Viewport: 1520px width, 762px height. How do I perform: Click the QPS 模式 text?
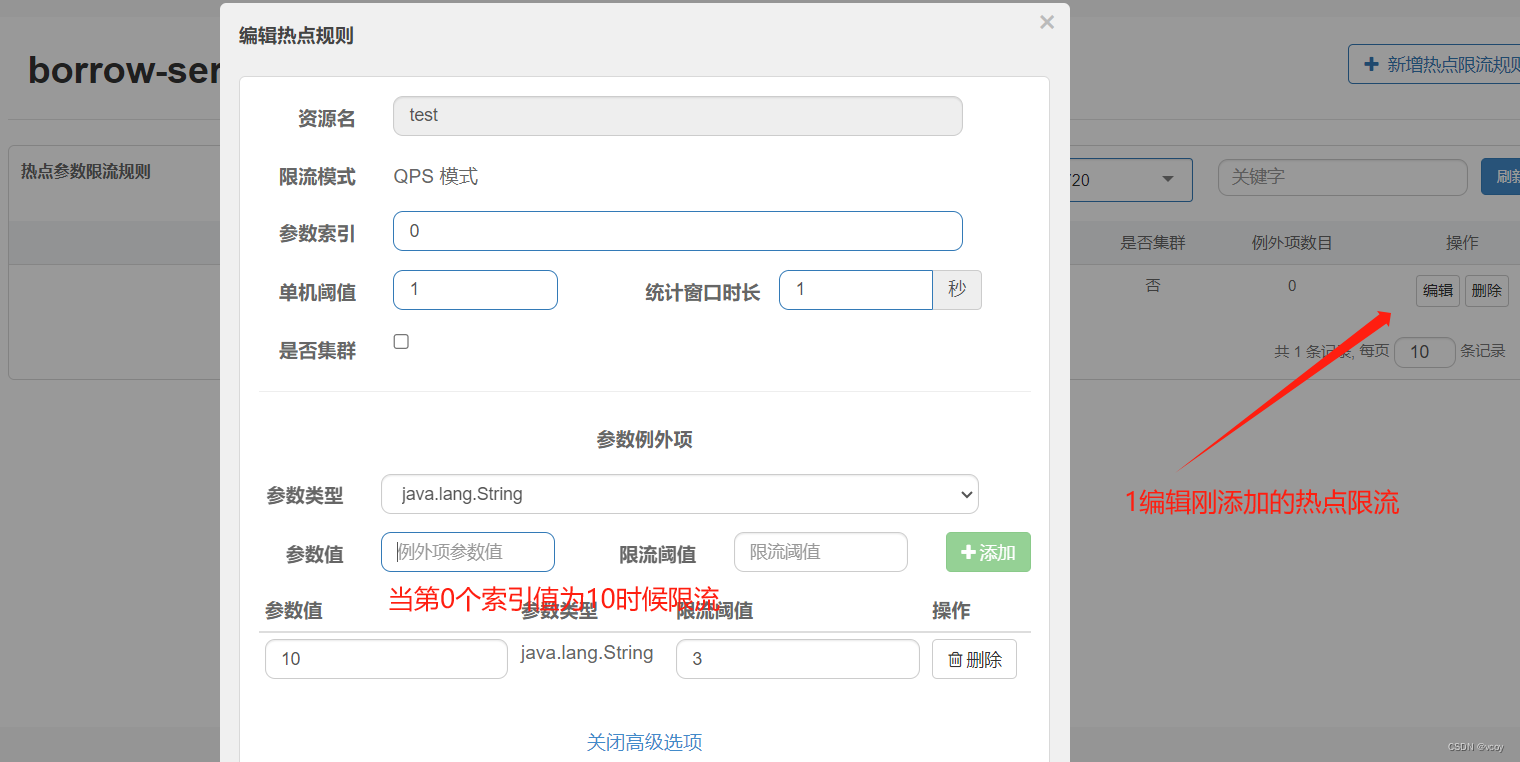point(436,177)
